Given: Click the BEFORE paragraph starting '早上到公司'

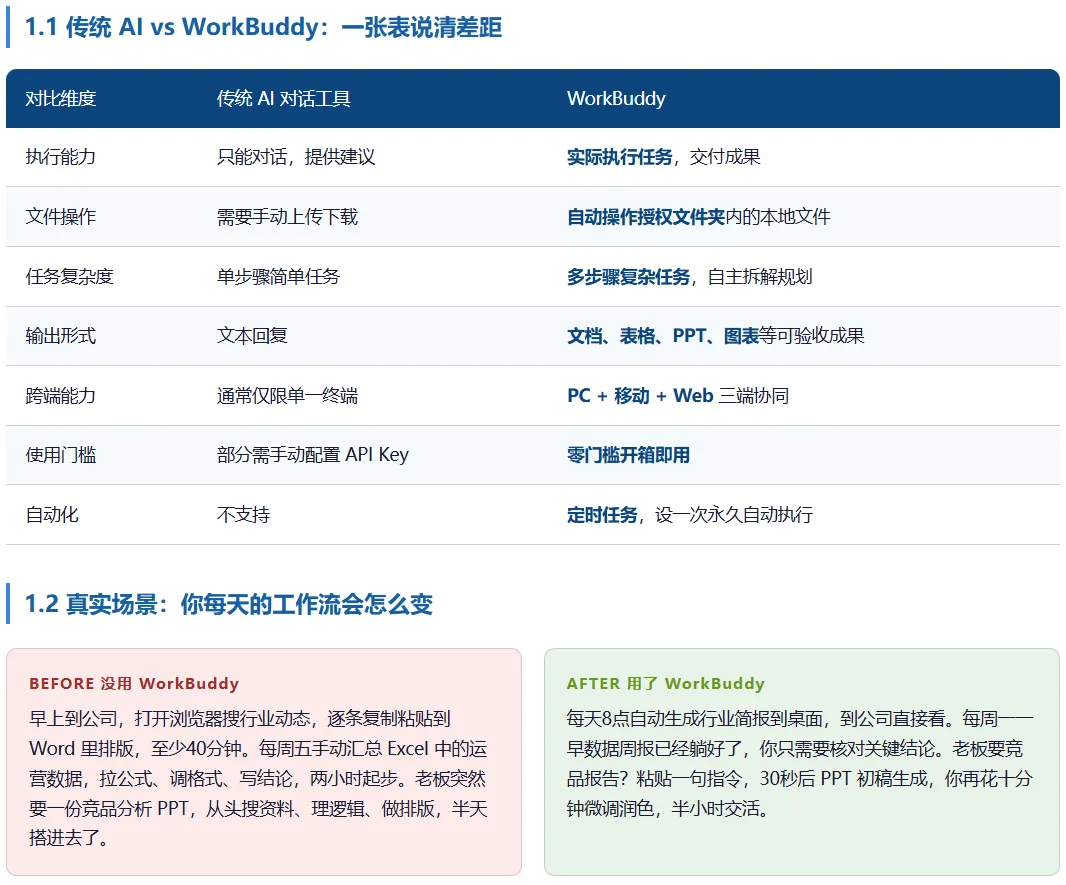Looking at the screenshot, I should click(258, 778).
